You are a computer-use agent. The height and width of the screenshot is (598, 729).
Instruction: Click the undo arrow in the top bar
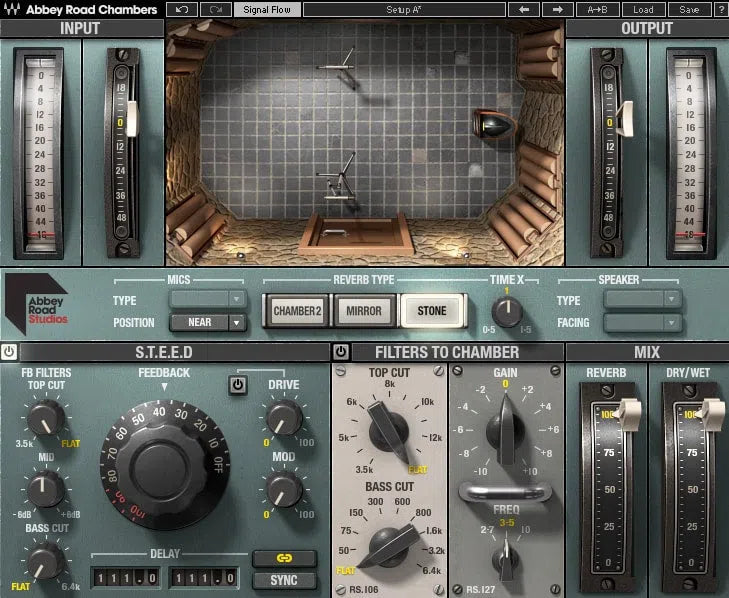pos(181,9)
